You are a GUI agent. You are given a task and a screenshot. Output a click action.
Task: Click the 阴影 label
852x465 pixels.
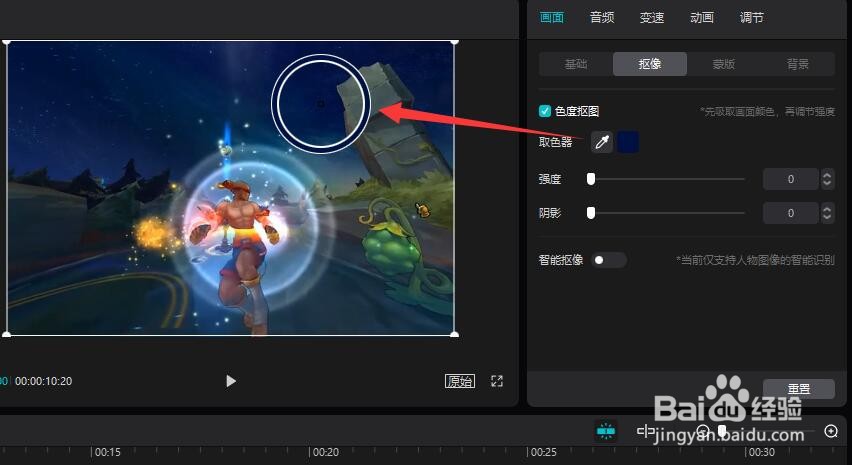pos(550,213)
